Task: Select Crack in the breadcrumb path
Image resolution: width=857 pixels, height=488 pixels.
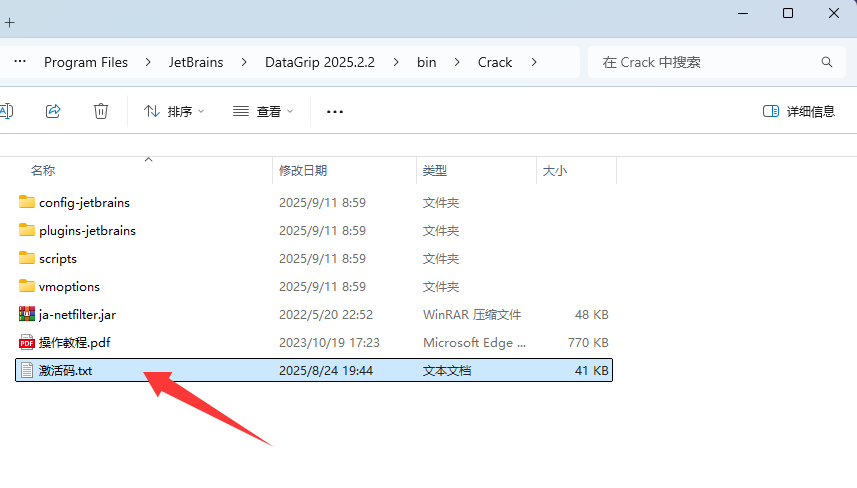Action: (x=495, y=62)
